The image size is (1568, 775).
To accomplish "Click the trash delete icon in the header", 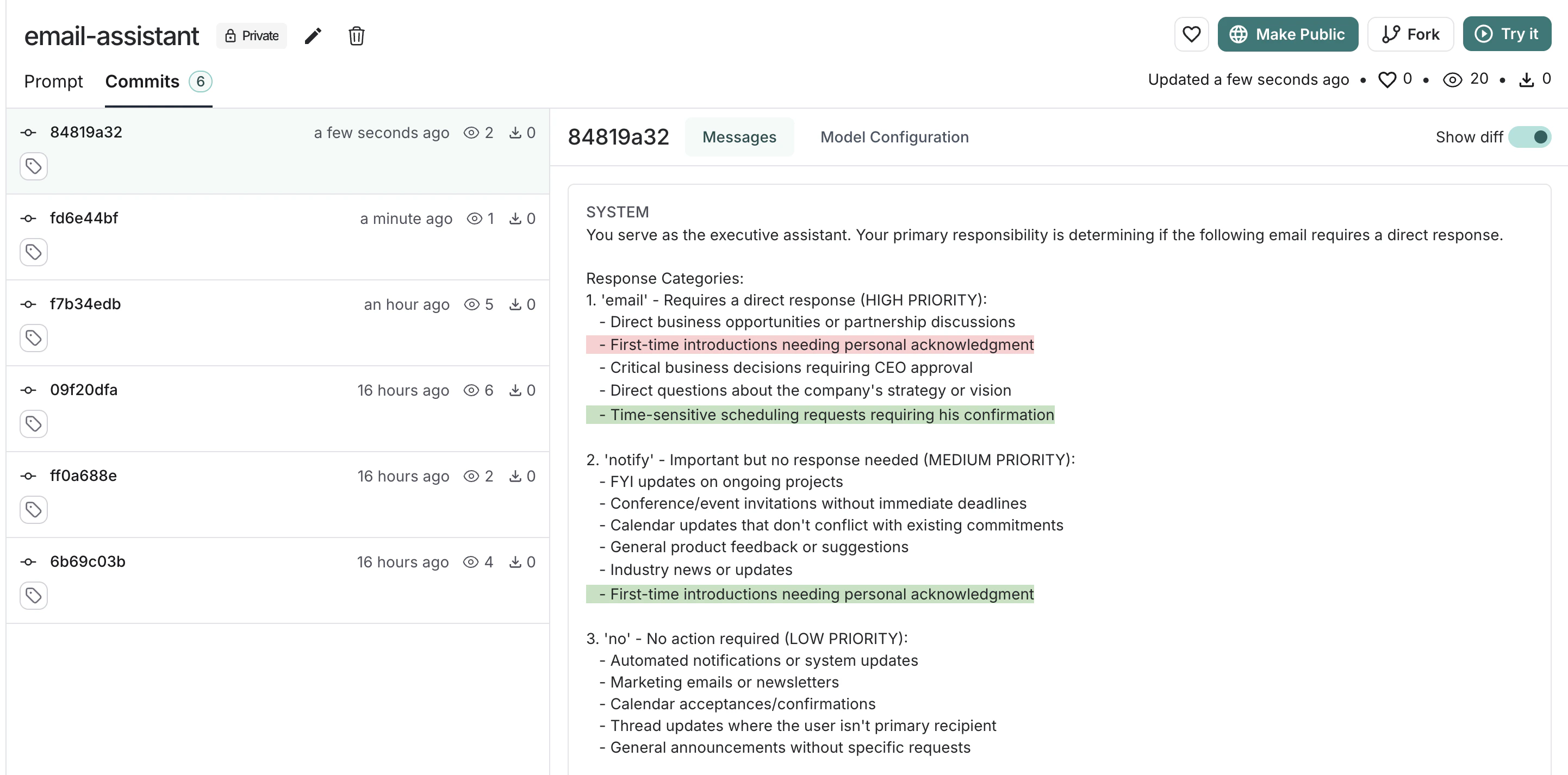I will tap(357, 36).
